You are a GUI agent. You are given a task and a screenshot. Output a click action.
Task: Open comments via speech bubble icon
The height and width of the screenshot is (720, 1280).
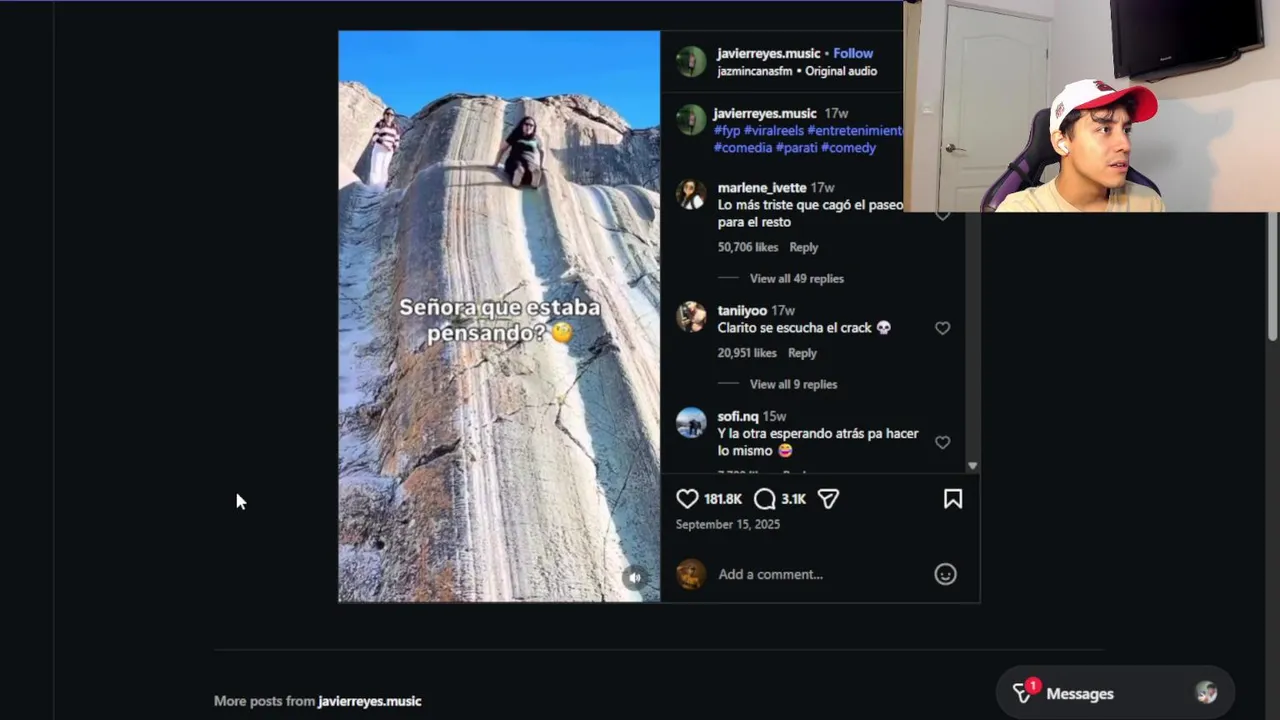click(765, 498)
